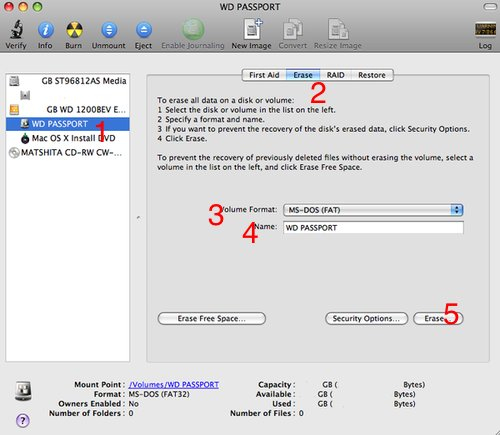The height and width of the screenshot is (435, 500).
Task: Follow the /Volumes/WD PASSPORT mount point link
Action: tap(174, 385)
